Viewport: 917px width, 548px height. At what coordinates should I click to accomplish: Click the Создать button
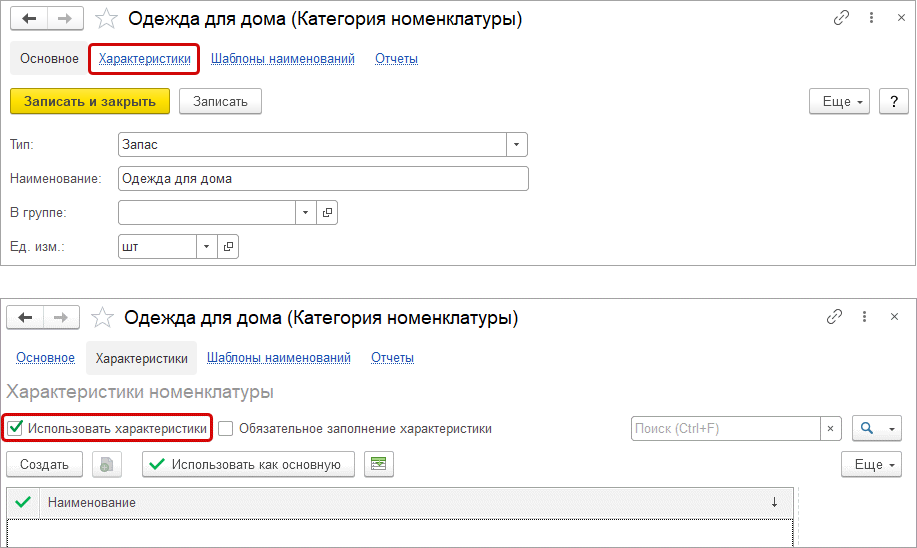44,464
